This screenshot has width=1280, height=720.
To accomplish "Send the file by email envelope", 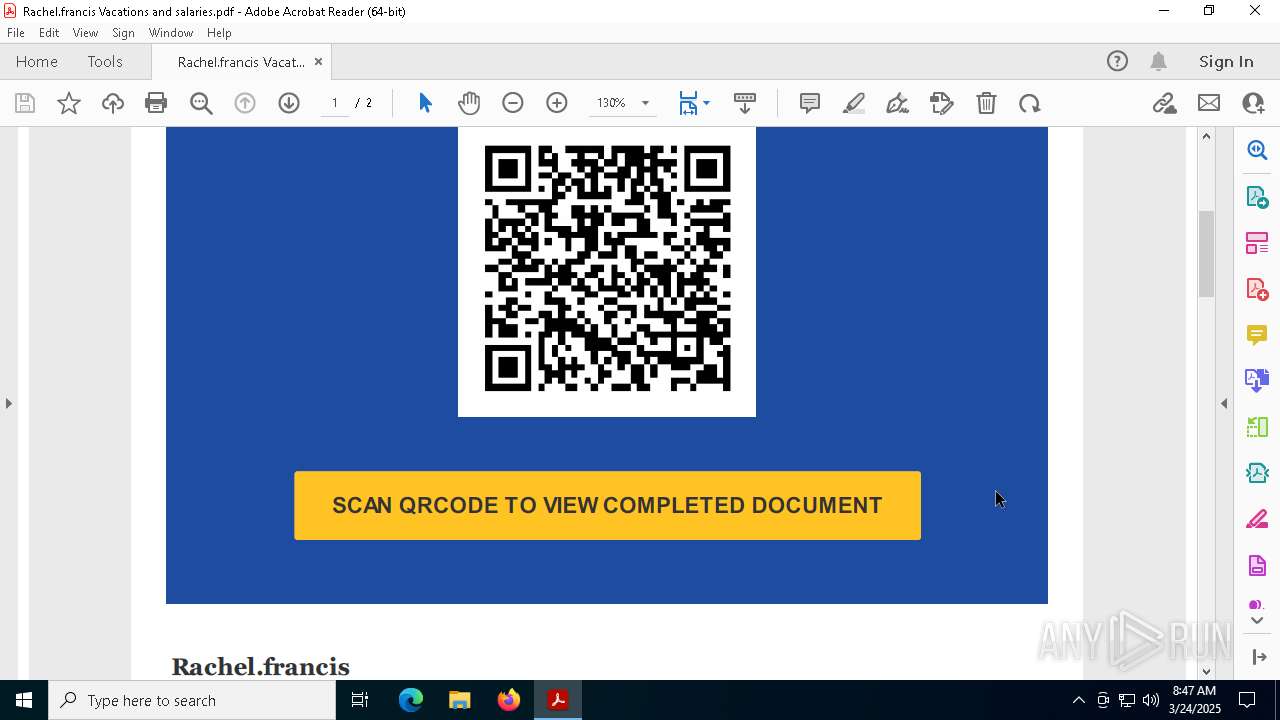I will (x=1209, y=103).
